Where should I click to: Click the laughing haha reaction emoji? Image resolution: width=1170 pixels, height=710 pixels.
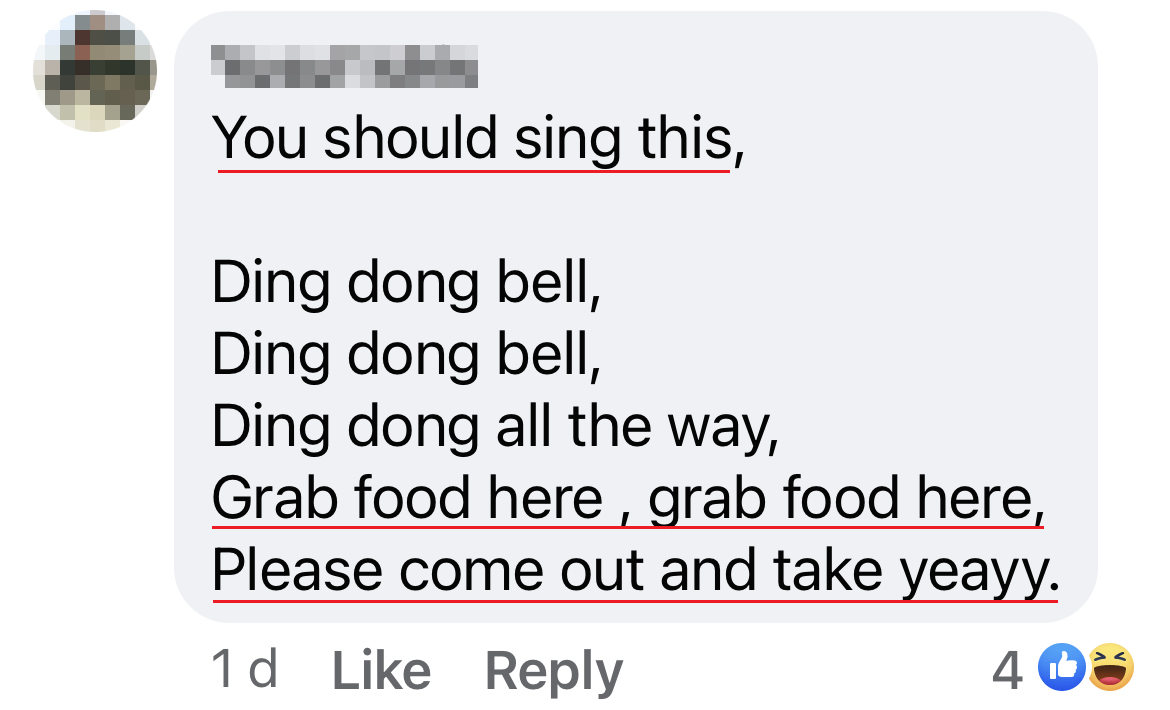[x=1110, y=668]
